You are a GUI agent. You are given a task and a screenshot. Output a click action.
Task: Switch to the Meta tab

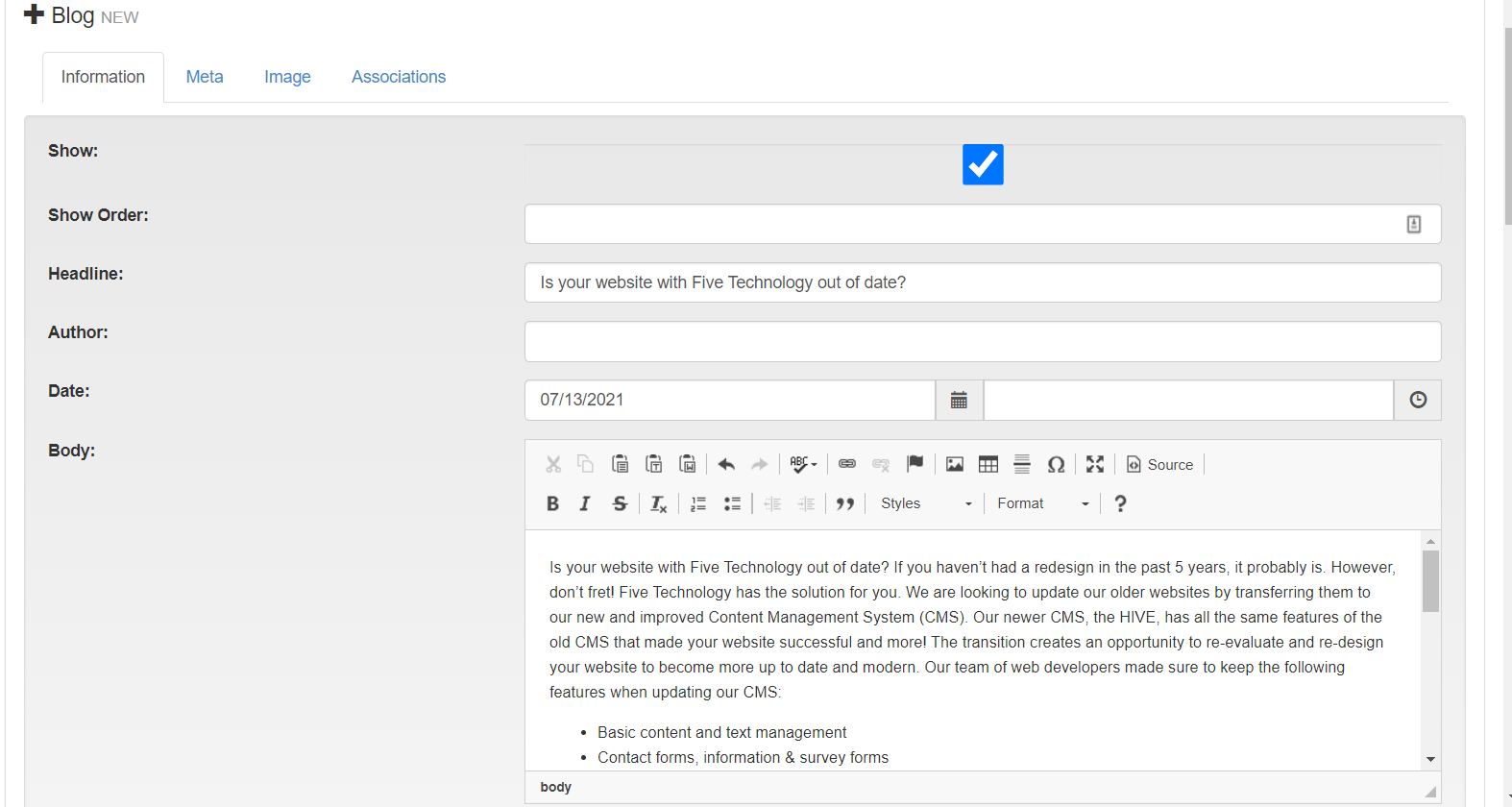tap(205, 77)
